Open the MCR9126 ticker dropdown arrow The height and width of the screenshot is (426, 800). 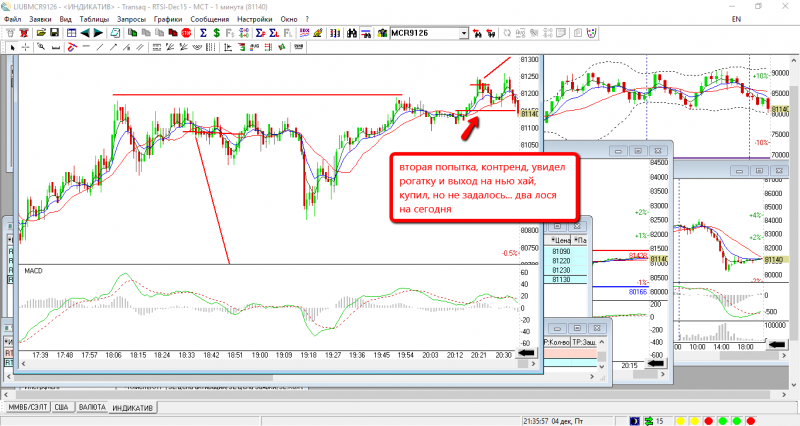(x=463, y=33)
